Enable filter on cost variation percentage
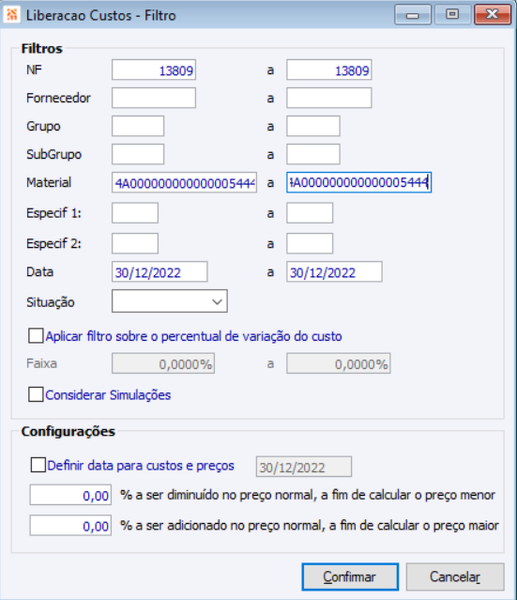This screenshot has width=517, height=600. pos(36,336)
